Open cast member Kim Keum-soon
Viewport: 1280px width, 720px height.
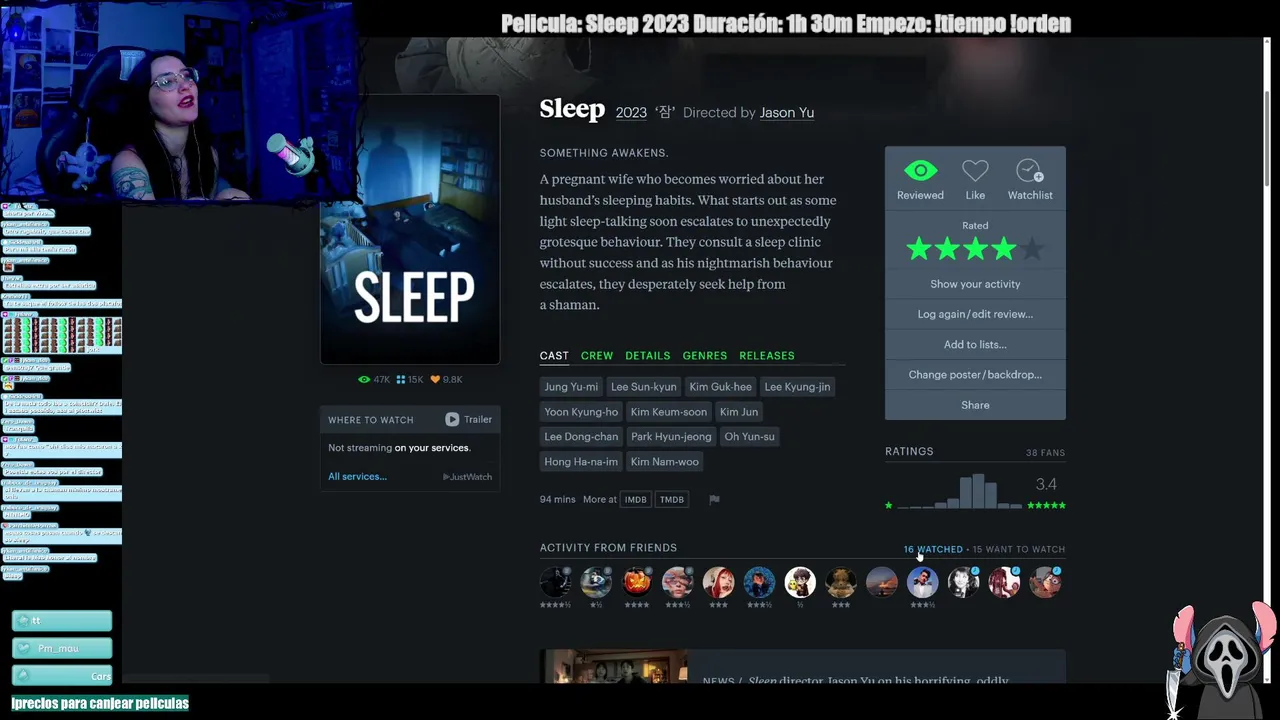669,412
